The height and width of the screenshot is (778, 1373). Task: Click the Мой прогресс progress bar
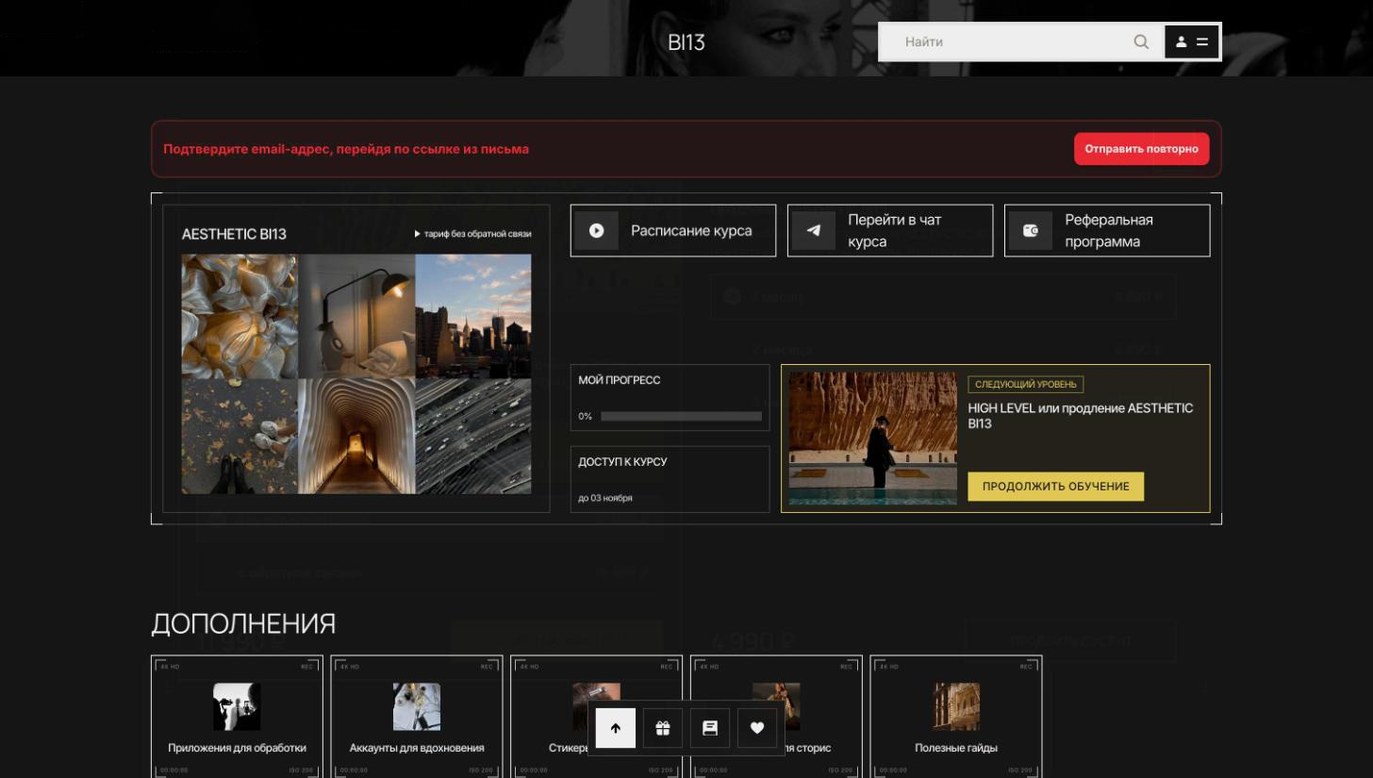tap(681, 416)
